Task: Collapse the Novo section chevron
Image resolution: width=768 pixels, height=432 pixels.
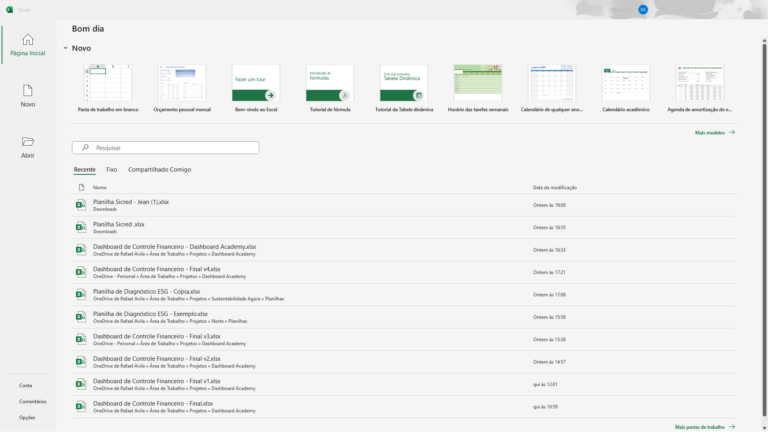Action: pyautogui.click(x=65, y=48)
